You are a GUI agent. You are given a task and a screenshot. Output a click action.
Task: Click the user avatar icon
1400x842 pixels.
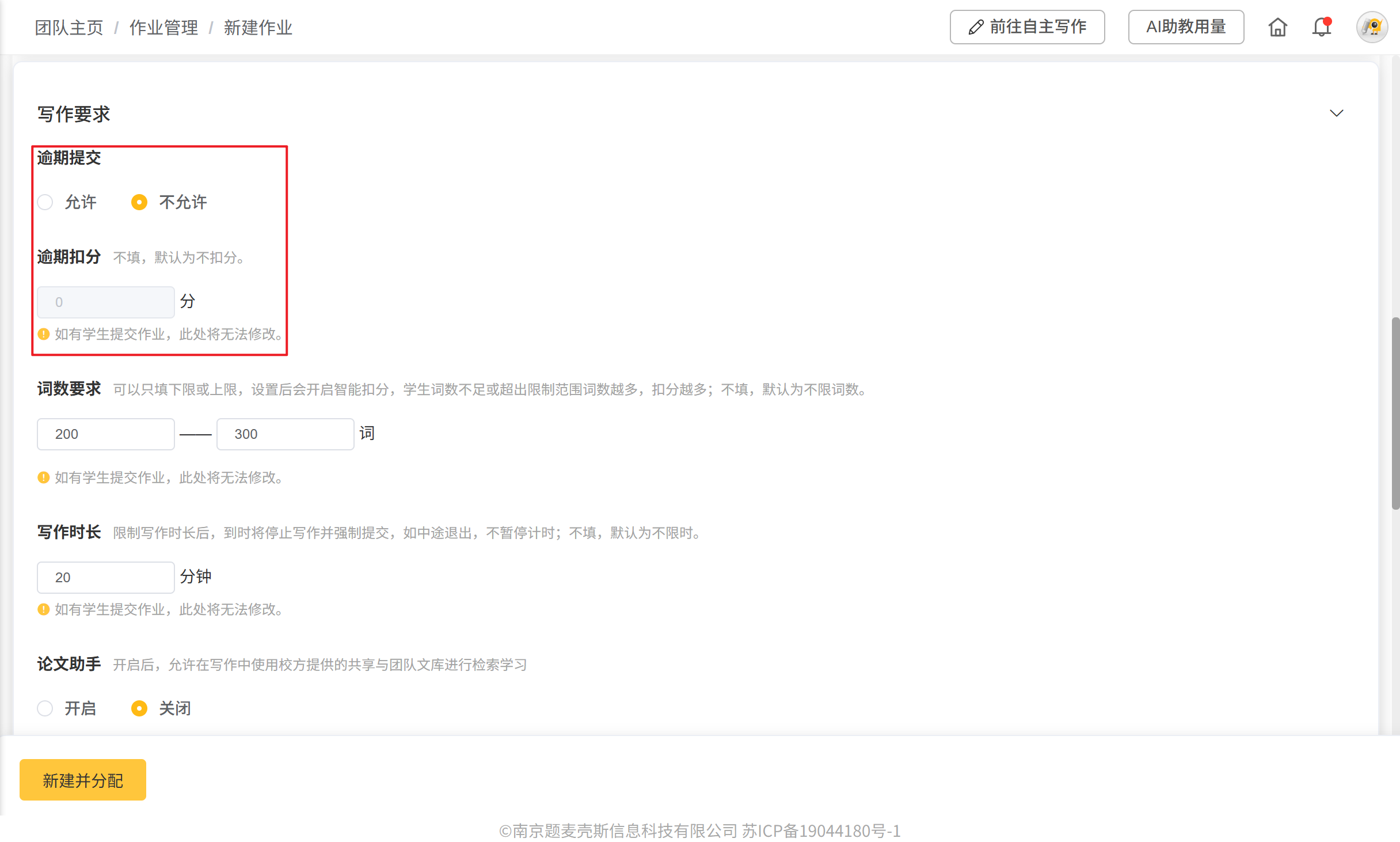[x=1372, y=27]
